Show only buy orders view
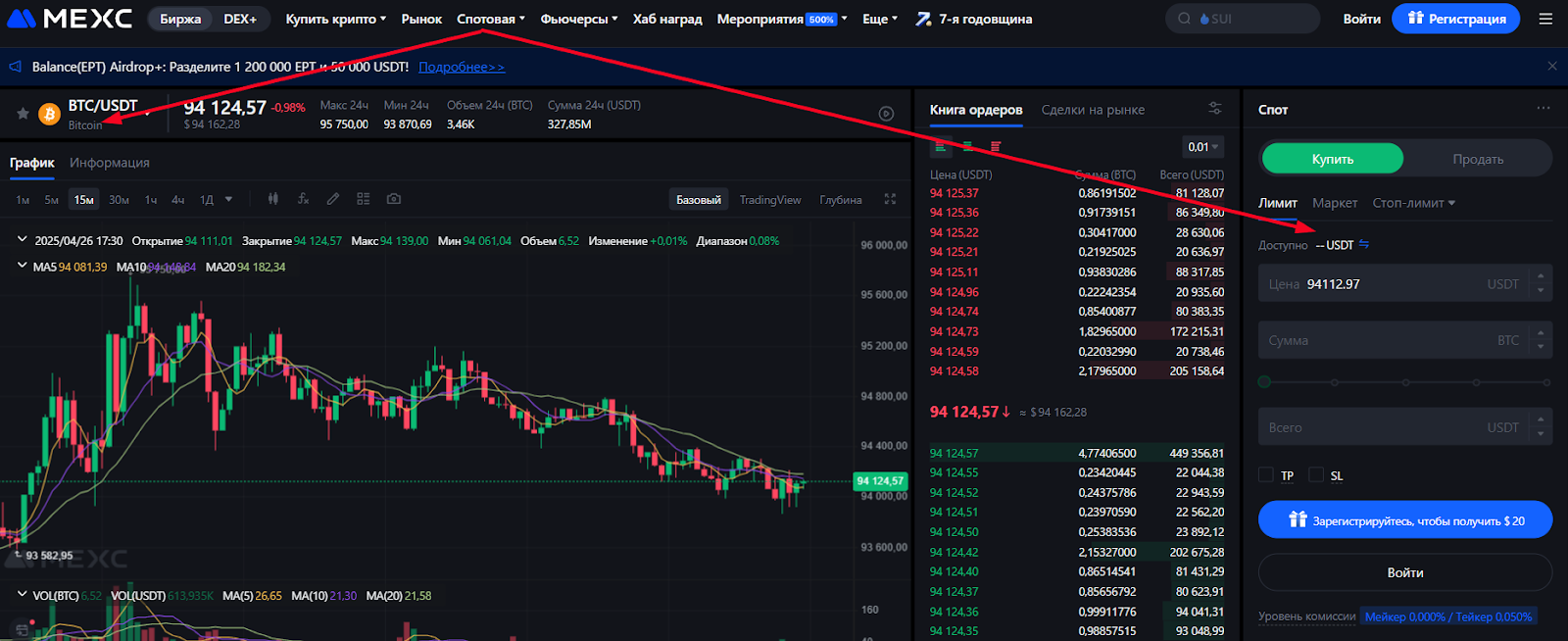 [x=968, y=147]
